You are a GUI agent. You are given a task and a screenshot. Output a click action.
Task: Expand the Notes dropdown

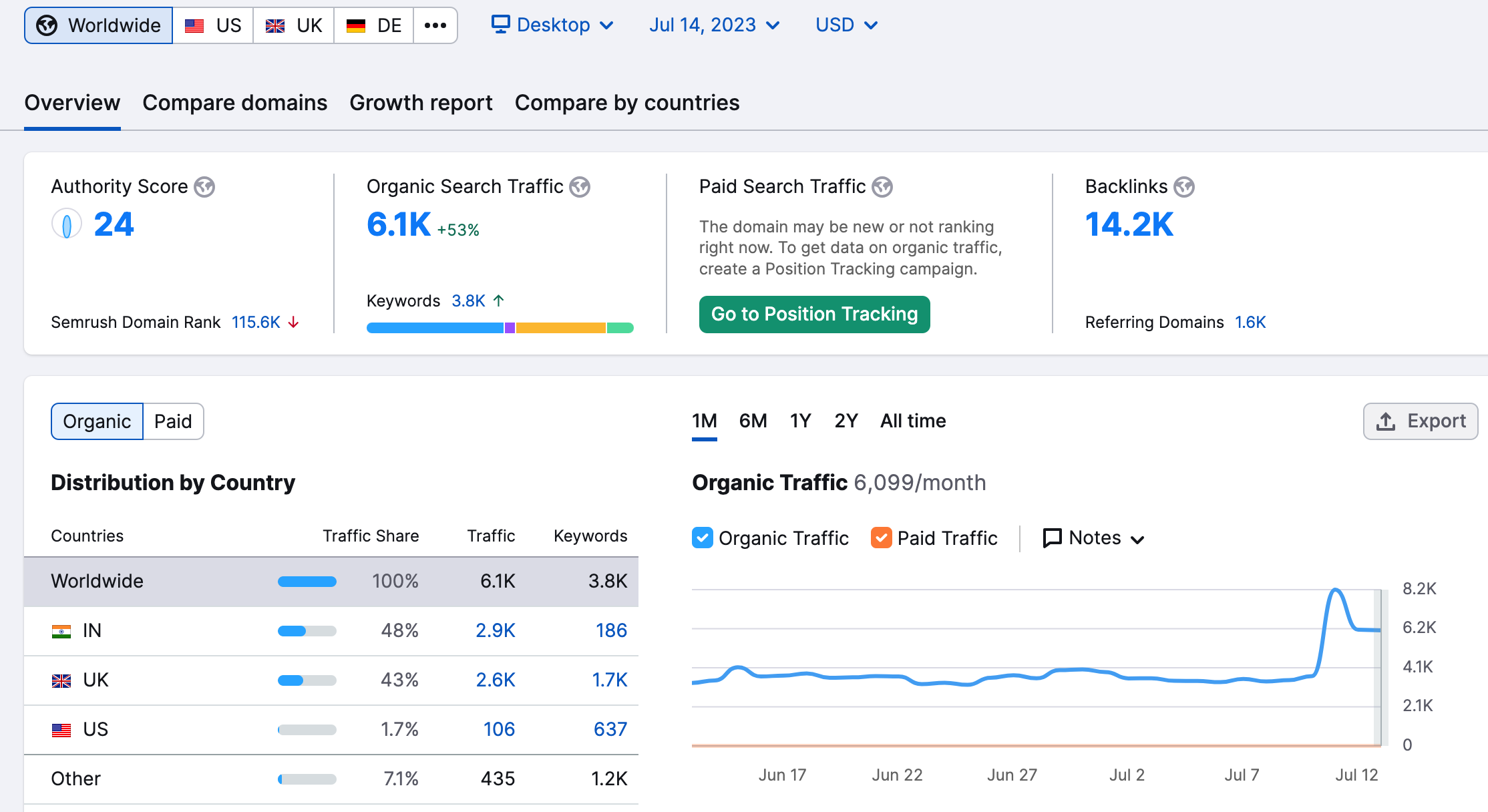1094,538
